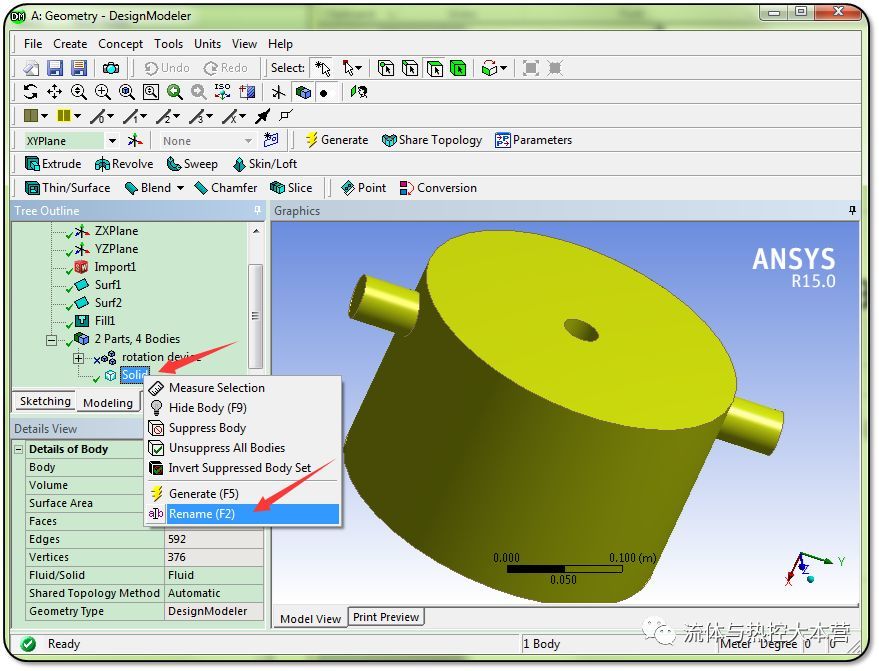This screenshot has width=879, height=671.
Task: Switch to the Modeling tab
Action: [108, 403]
